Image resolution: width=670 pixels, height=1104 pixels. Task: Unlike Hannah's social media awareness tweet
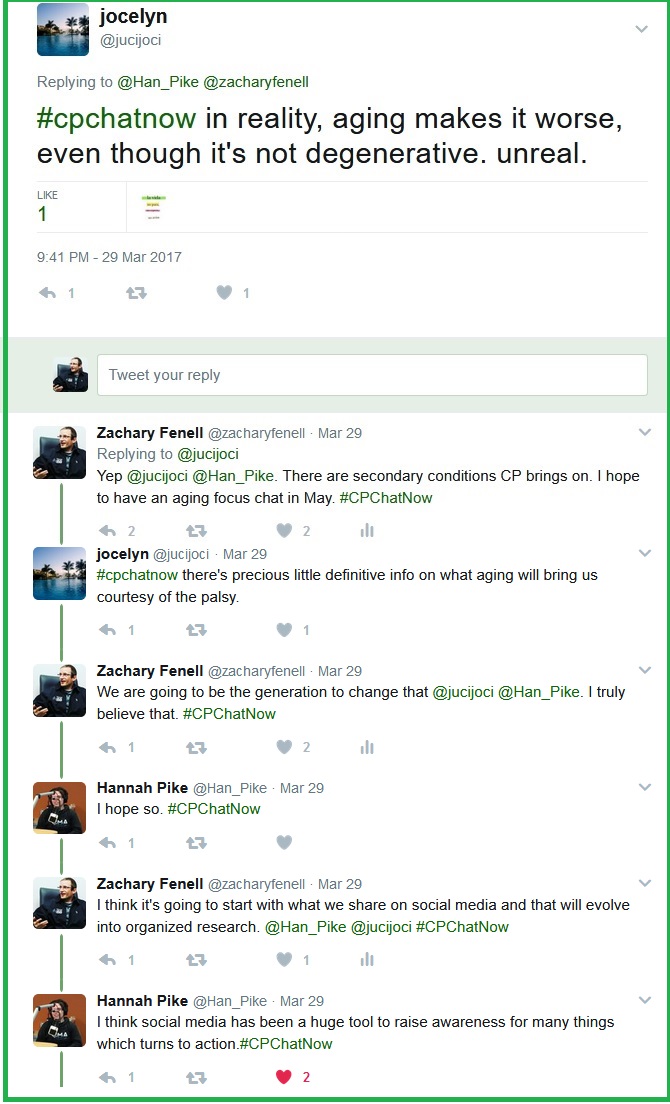tap(284, 1077)
